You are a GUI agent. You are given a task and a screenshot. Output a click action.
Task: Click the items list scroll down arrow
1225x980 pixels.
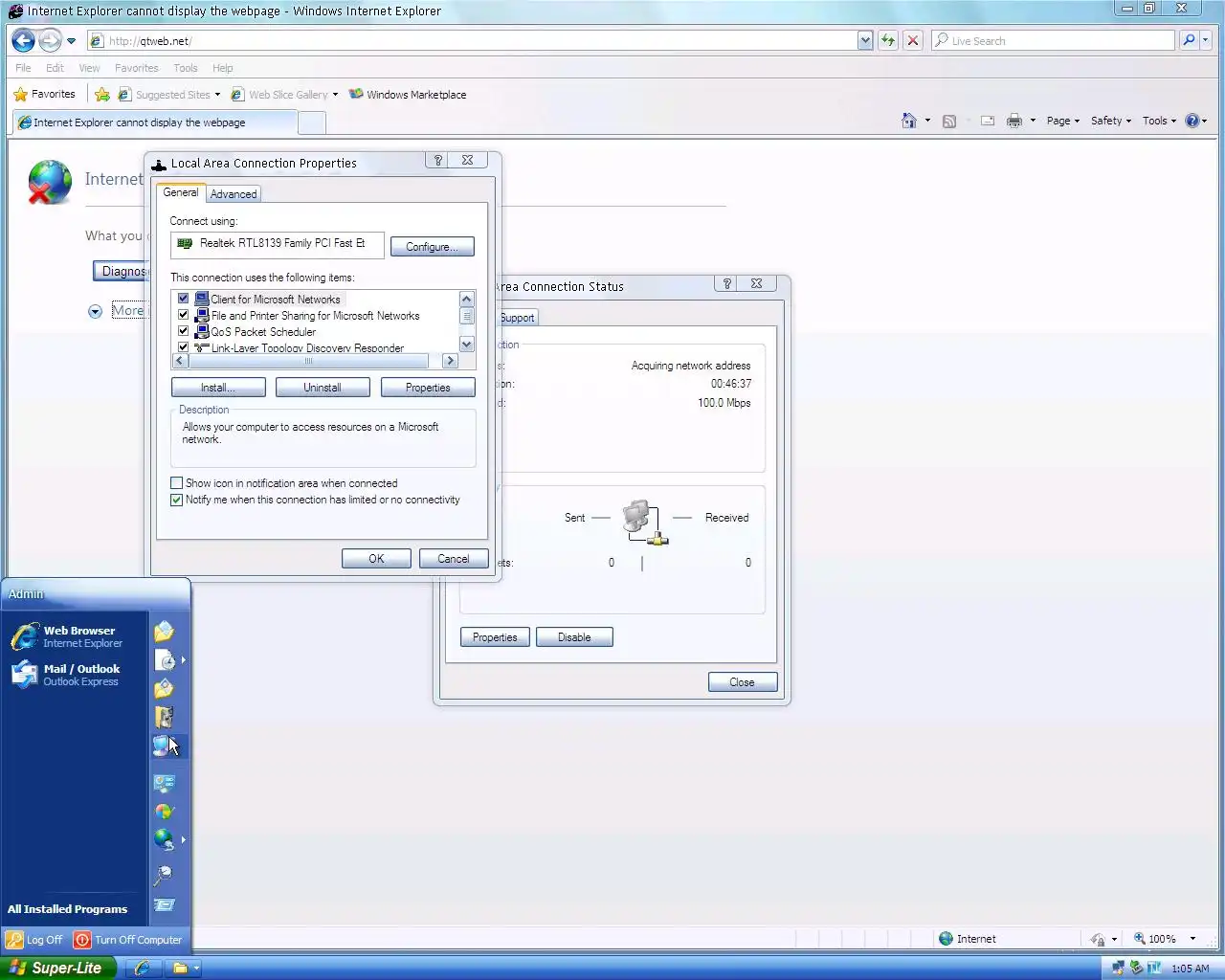pos(467,345)
